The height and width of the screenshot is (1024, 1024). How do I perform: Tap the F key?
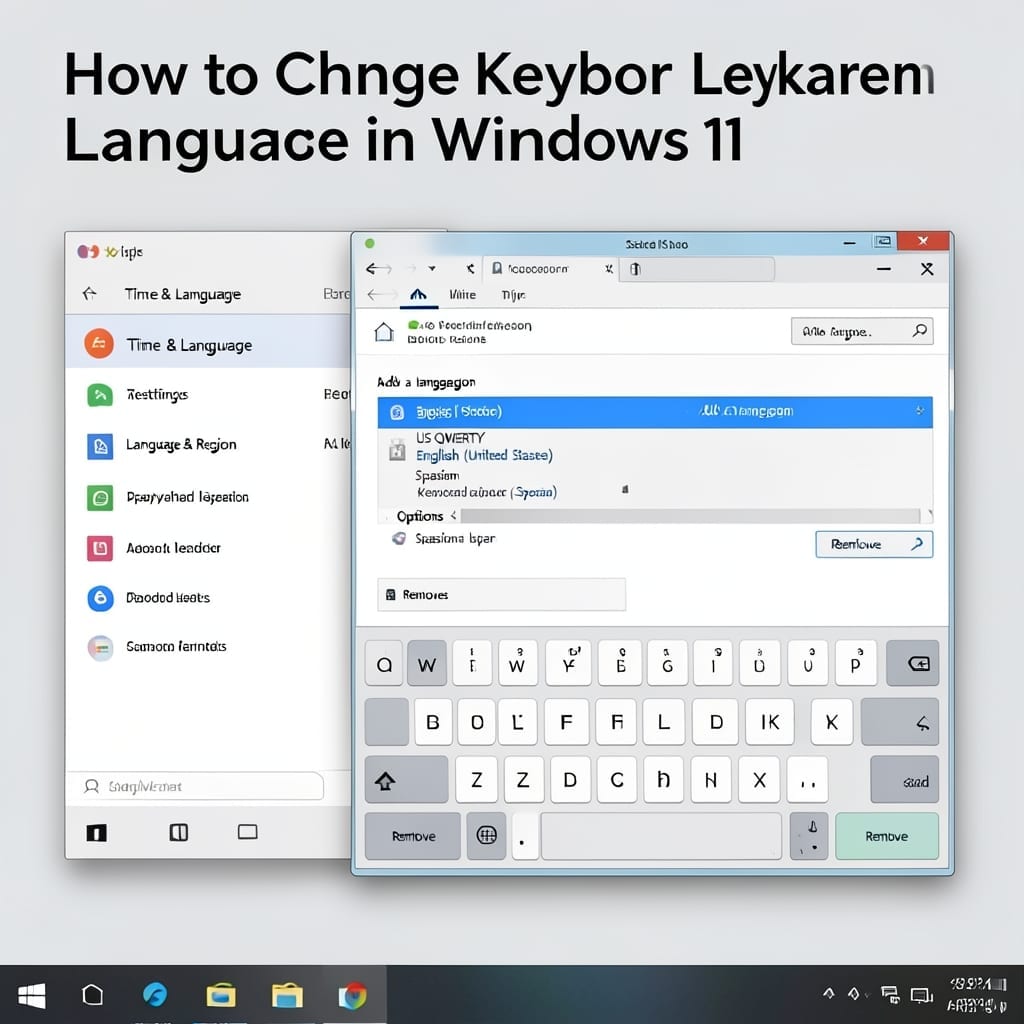point(566,722)
